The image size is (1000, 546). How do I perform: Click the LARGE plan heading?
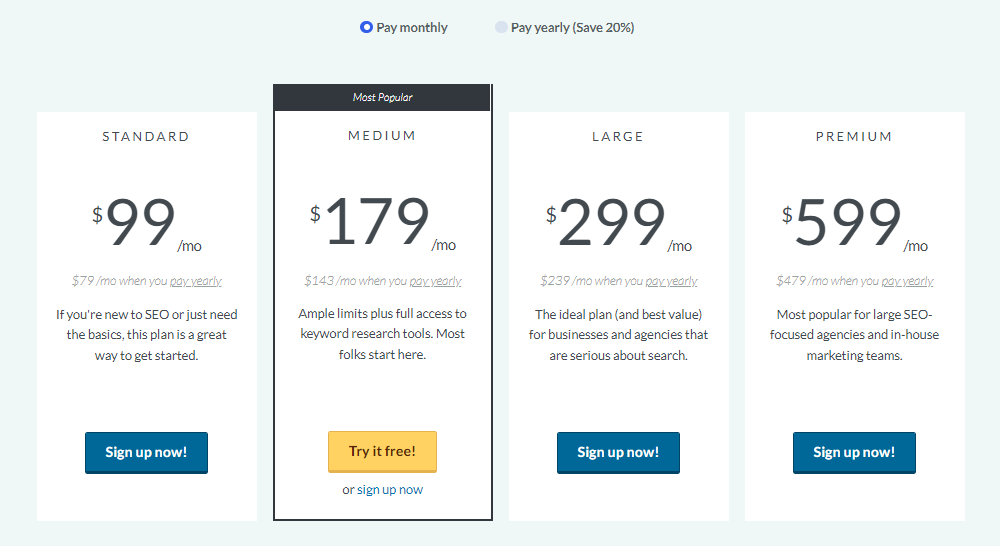pyautogui.click(x=618, y=136)
